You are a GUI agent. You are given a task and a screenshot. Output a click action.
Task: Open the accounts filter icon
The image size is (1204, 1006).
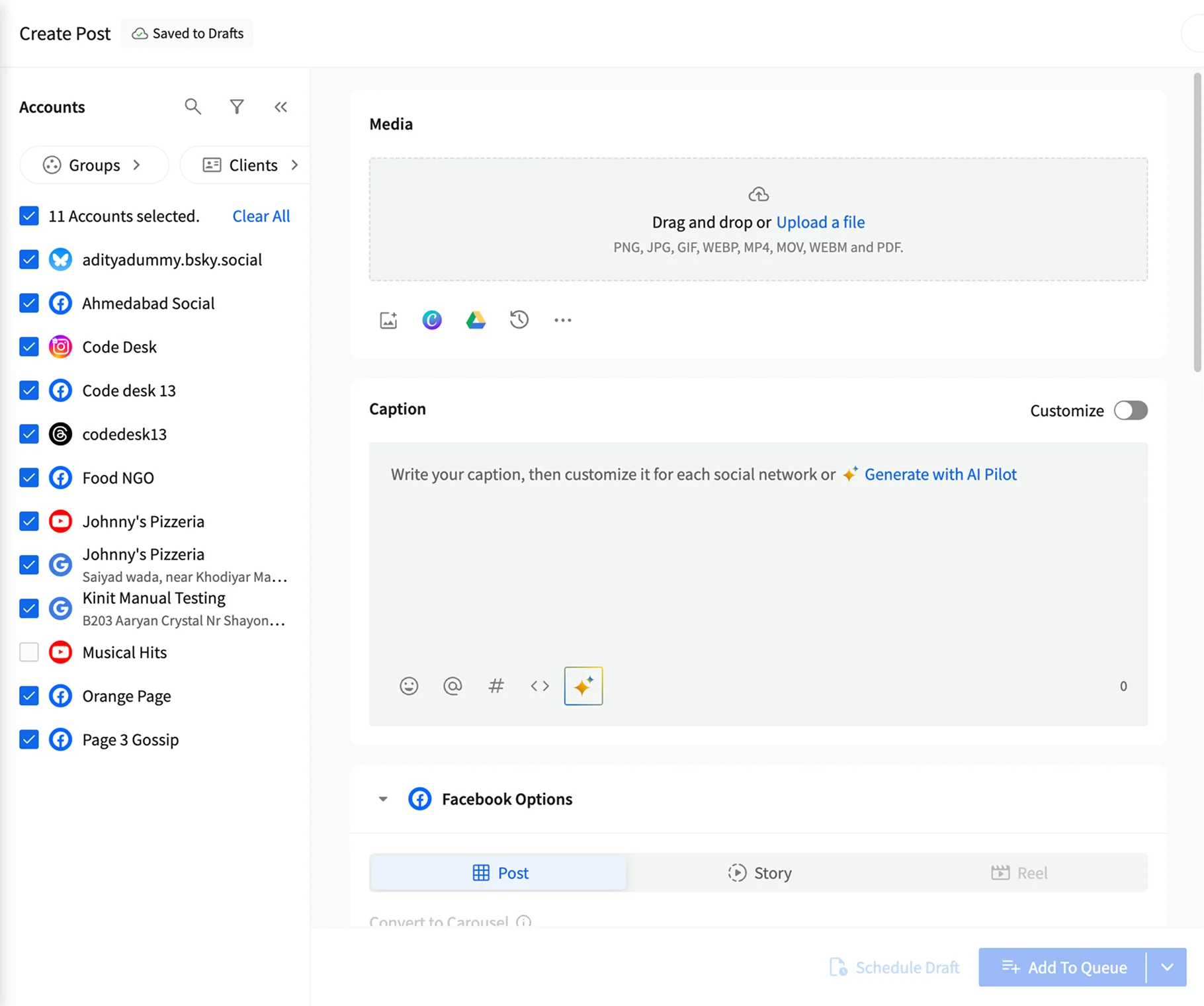pyautogui.click(x=237, y=106)
